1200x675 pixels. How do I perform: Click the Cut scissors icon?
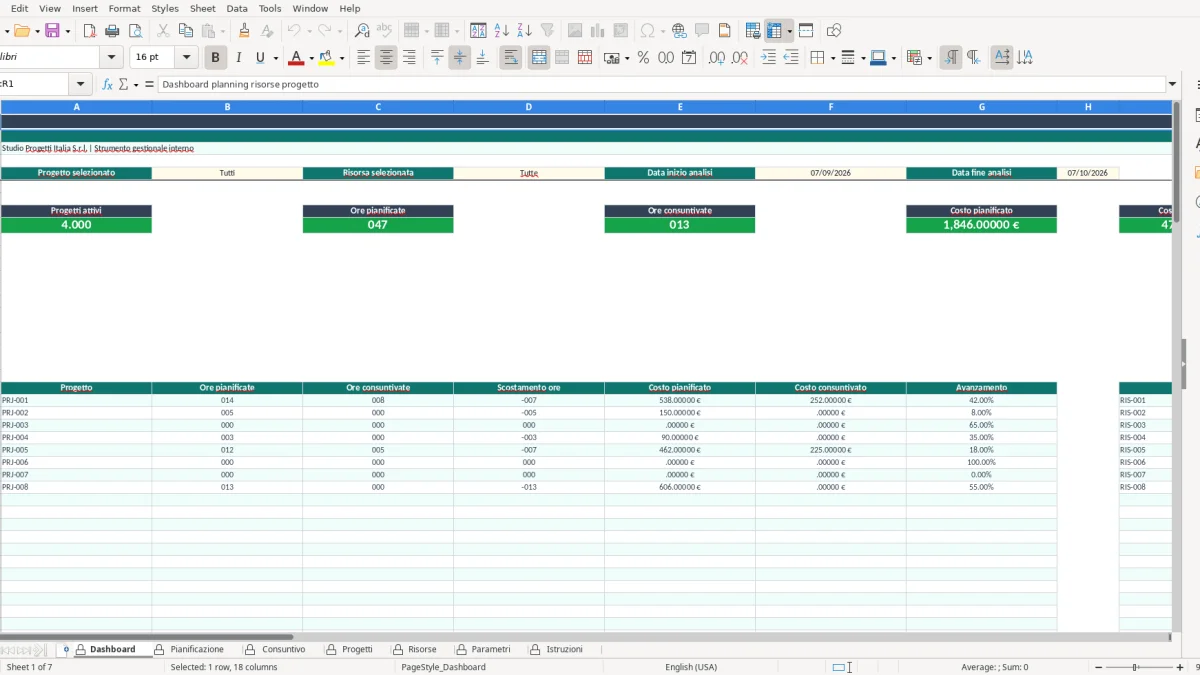click(x=164, y=31)
